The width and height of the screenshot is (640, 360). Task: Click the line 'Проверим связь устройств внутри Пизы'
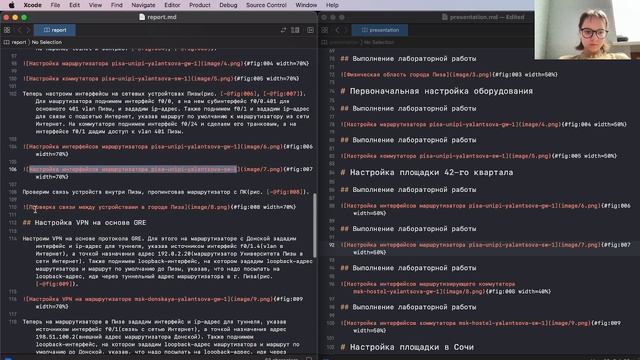click(x=166, y=192)
